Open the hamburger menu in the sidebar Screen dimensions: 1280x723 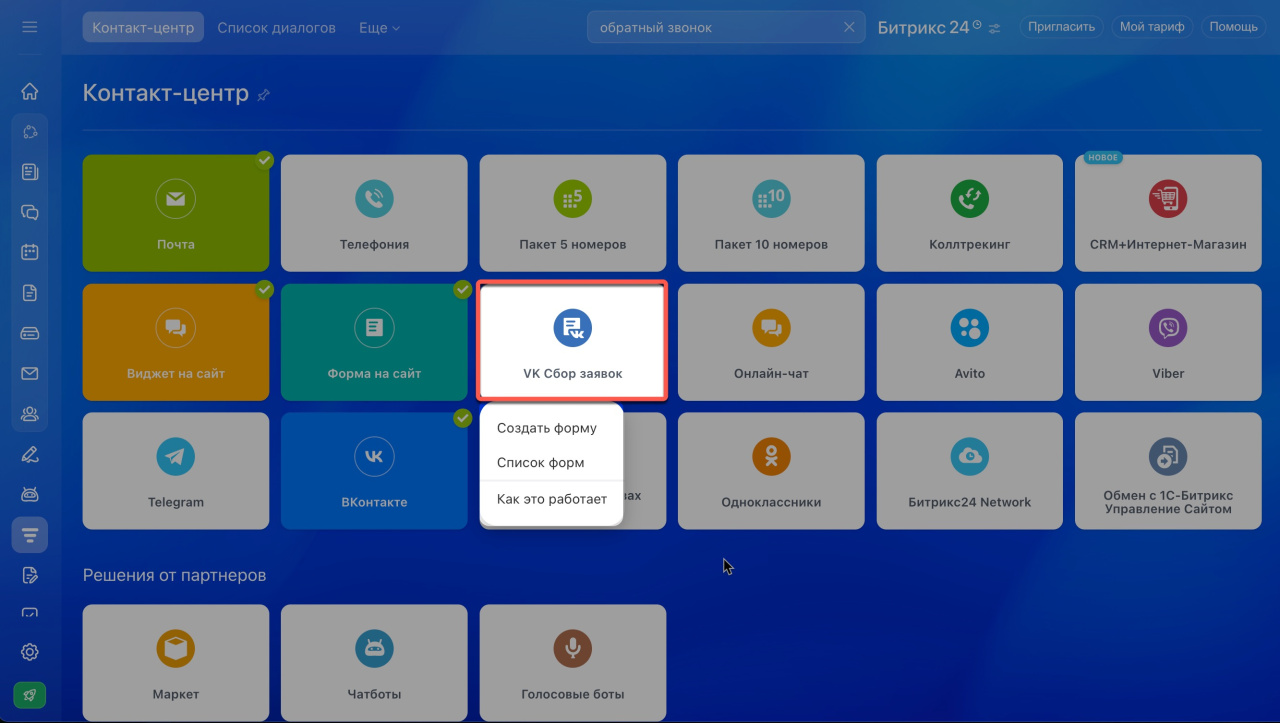30,27
